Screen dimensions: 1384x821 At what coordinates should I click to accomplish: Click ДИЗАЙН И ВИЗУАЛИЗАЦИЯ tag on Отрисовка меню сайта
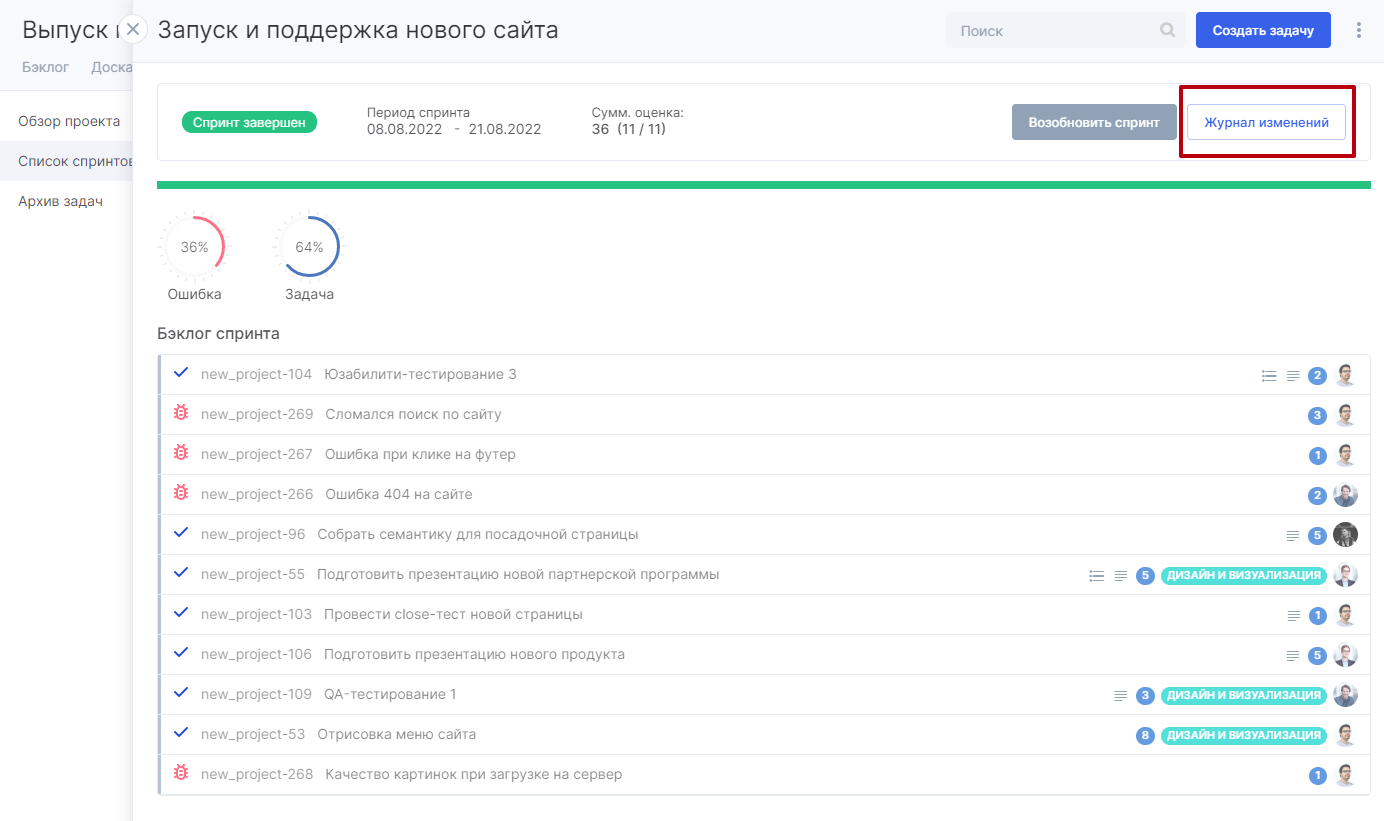pyautogui.click(x=1244, y=735)
